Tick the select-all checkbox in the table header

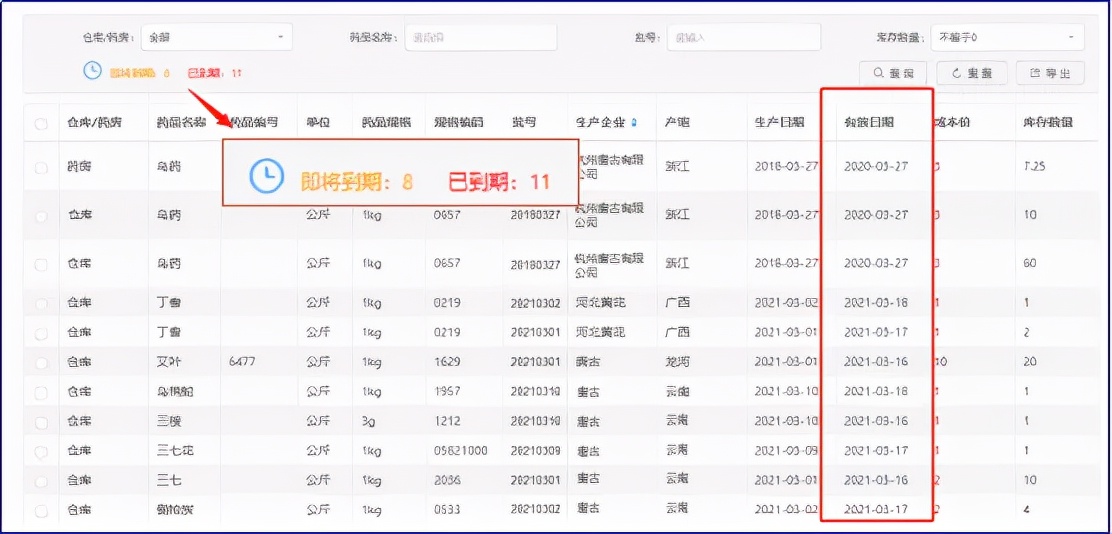(x=41, y=123)
